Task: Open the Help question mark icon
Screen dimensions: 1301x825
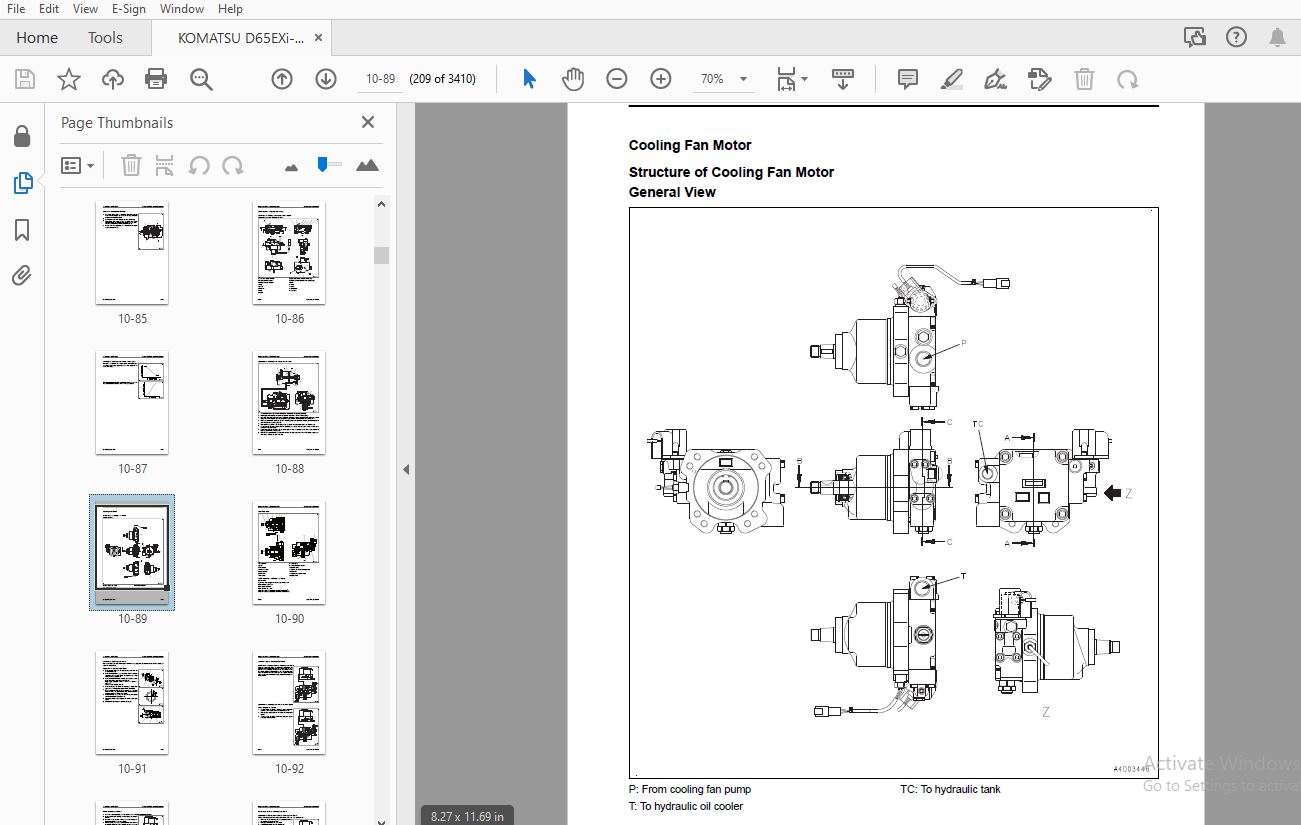Action: click(1237, 38)
